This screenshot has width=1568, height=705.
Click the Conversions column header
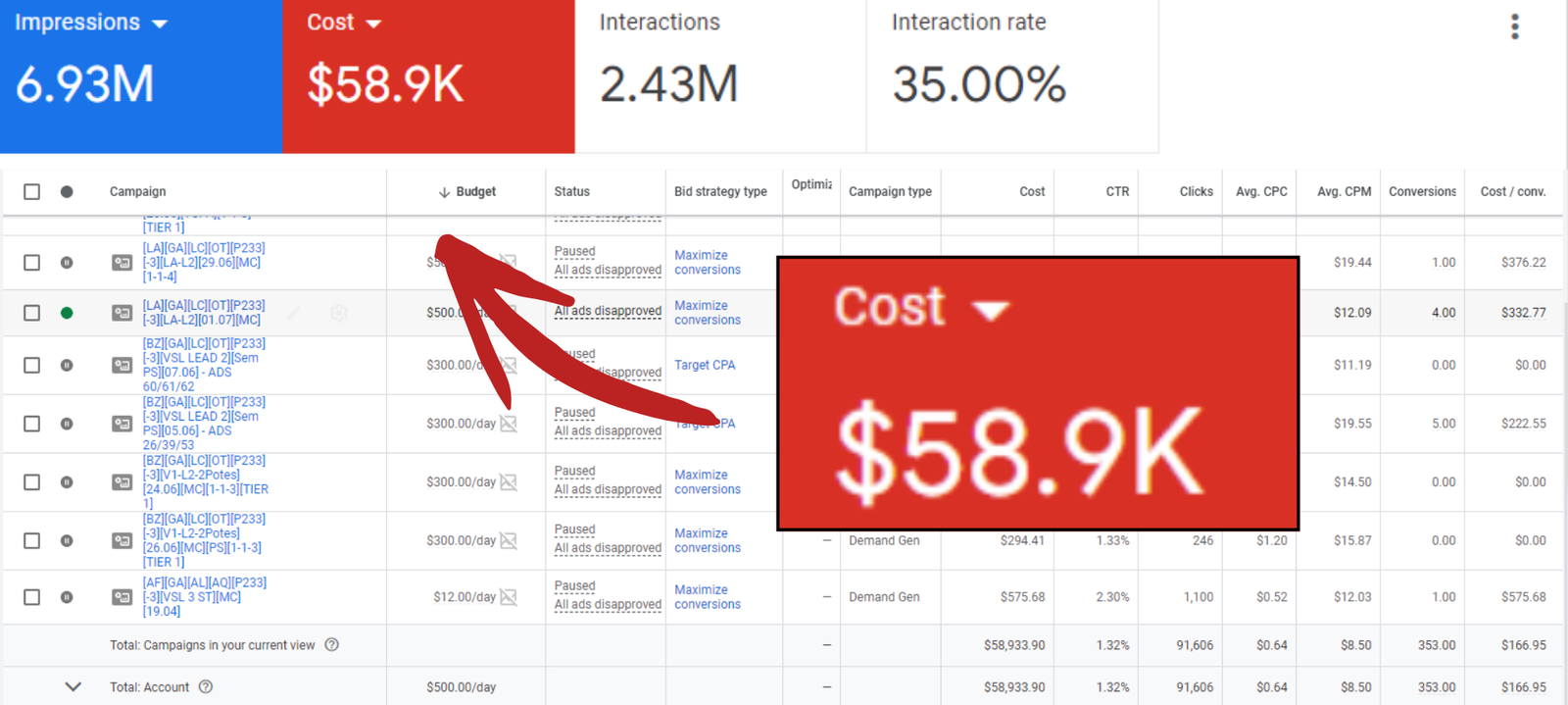pos(1421,192)
